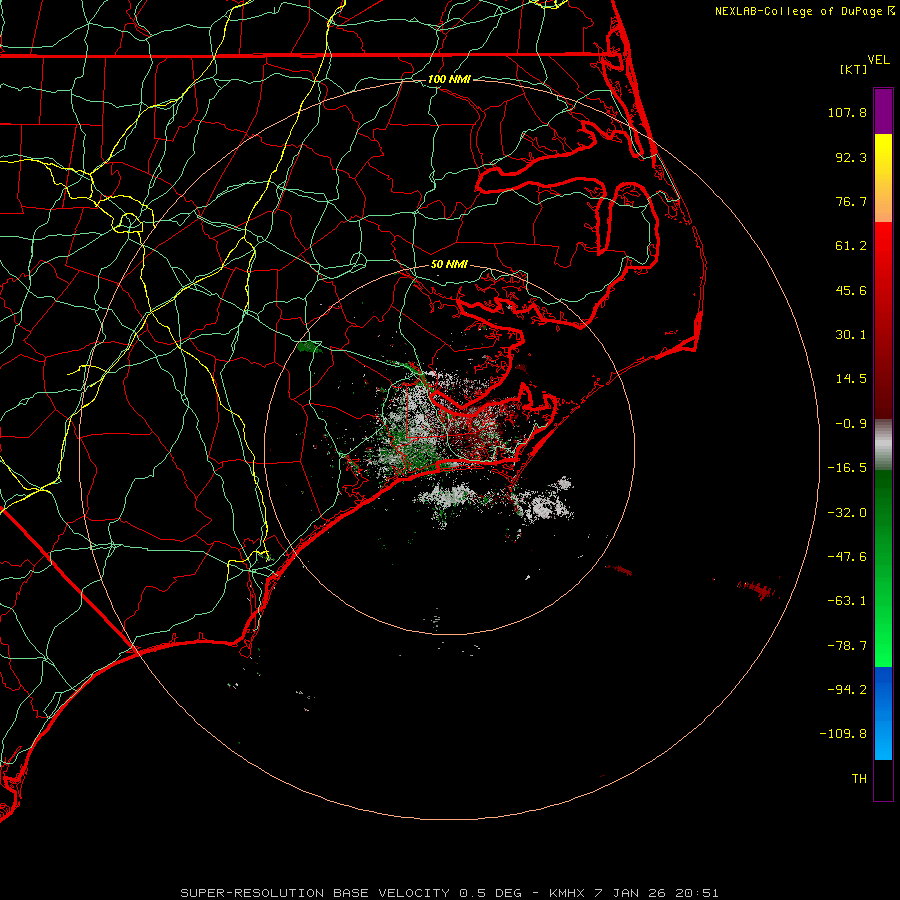This screenshot has height=900, width=900.
Task: Click the [KT] units label
Action: (x=853, y=69)
